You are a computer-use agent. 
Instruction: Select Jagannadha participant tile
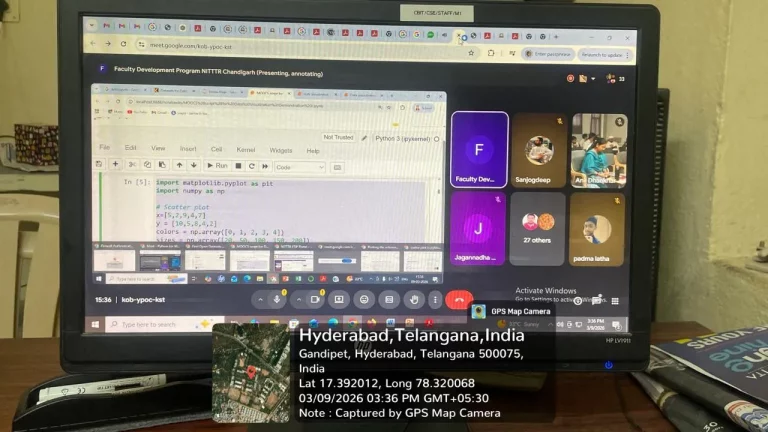[478, 228]
